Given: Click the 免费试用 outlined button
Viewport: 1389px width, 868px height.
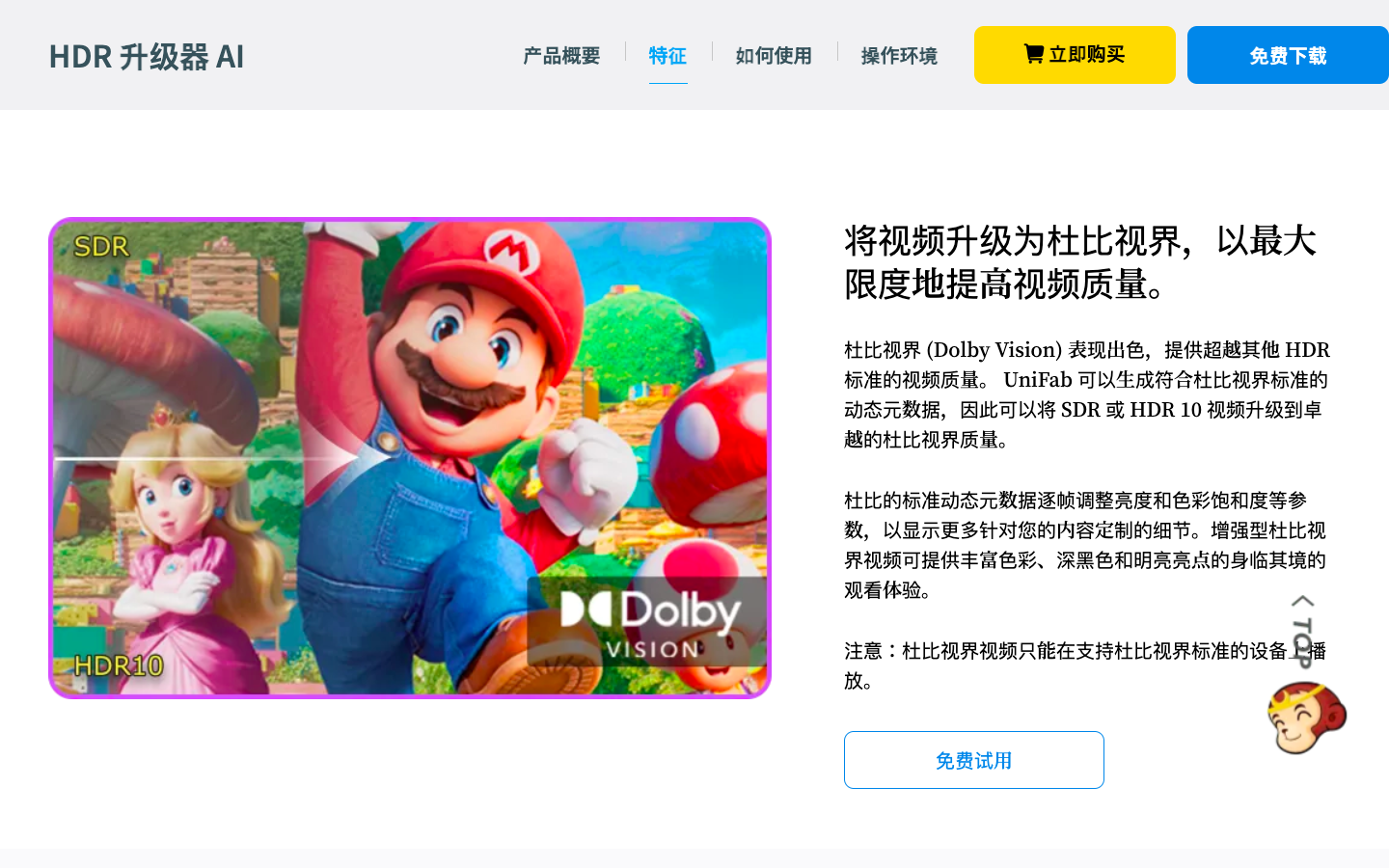Looking at the screenshot, I should (x=974, y=760).
